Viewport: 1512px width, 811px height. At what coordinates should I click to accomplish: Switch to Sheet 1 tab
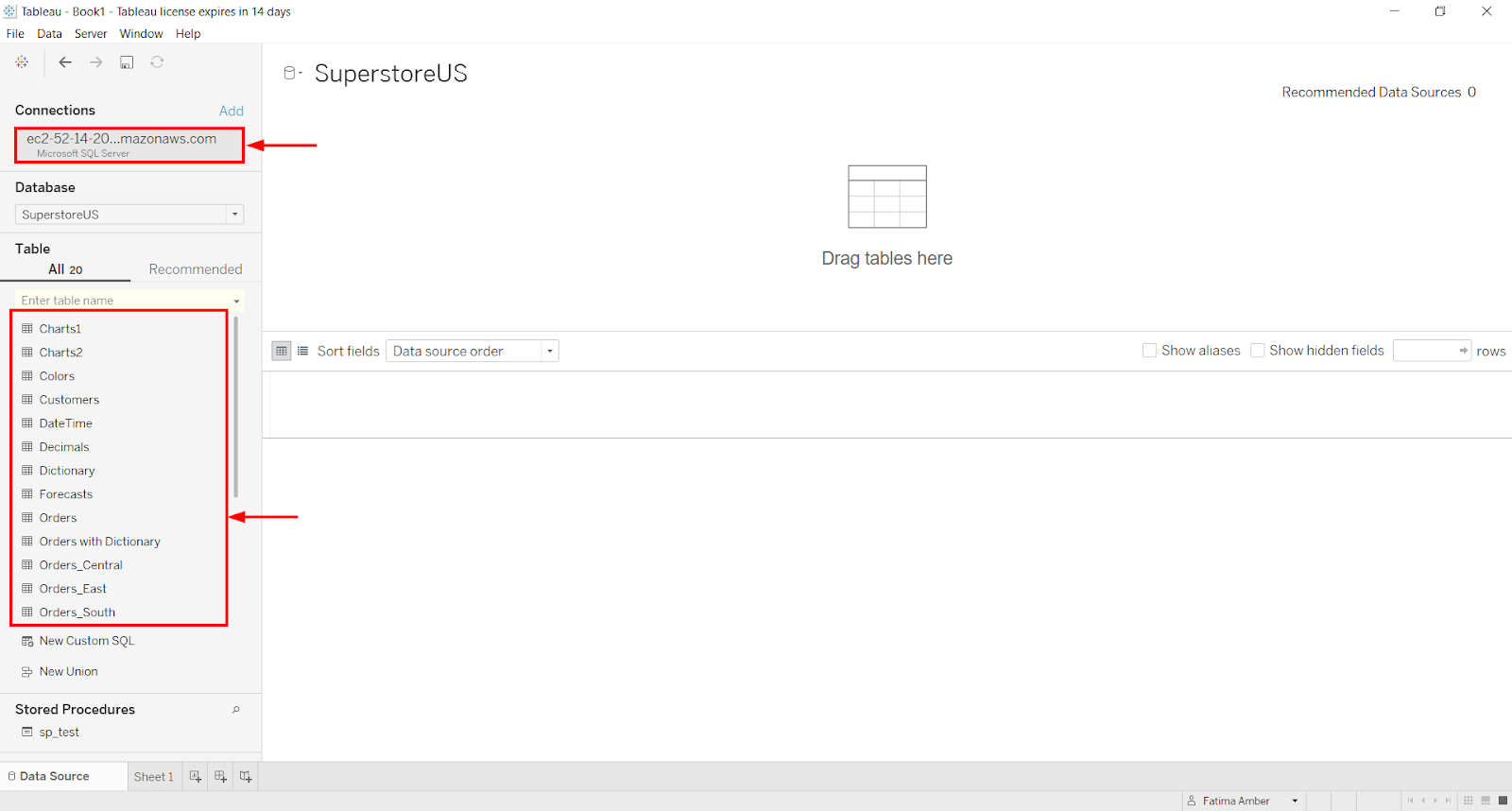153,777
